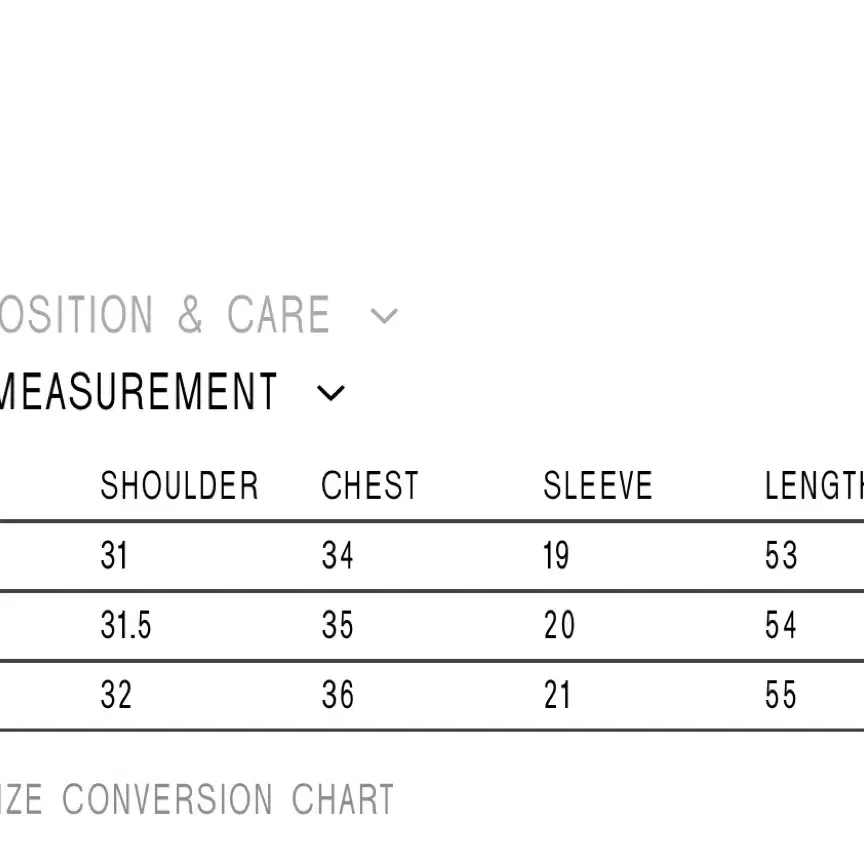Screen dimensions: 864x864
Task: Select the Length column header
Action: (814, 485)
